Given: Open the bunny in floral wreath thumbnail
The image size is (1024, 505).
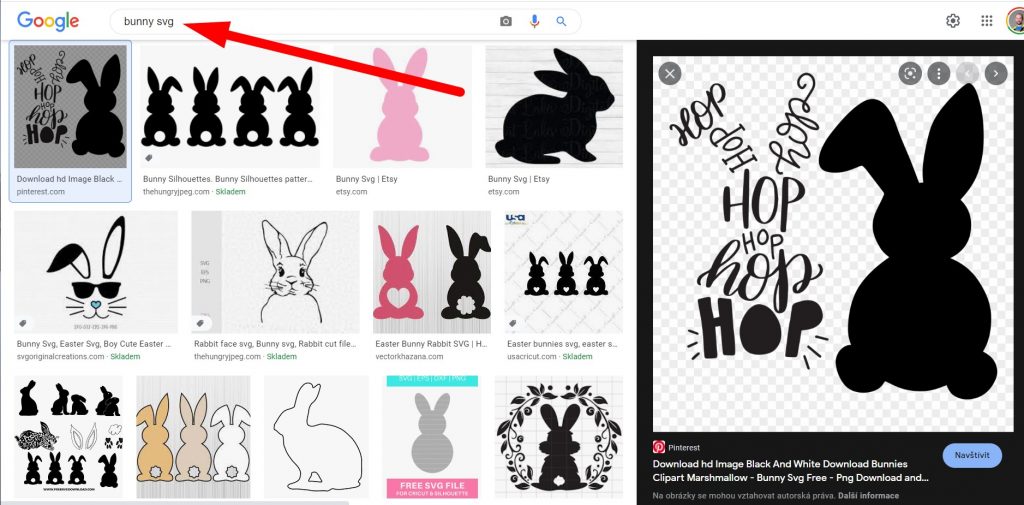Looking at the screenshot, I should tap(558, 436).
